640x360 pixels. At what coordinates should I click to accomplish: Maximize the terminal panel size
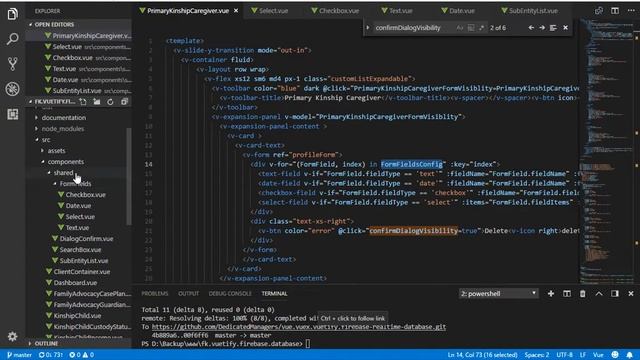(599, 293)
